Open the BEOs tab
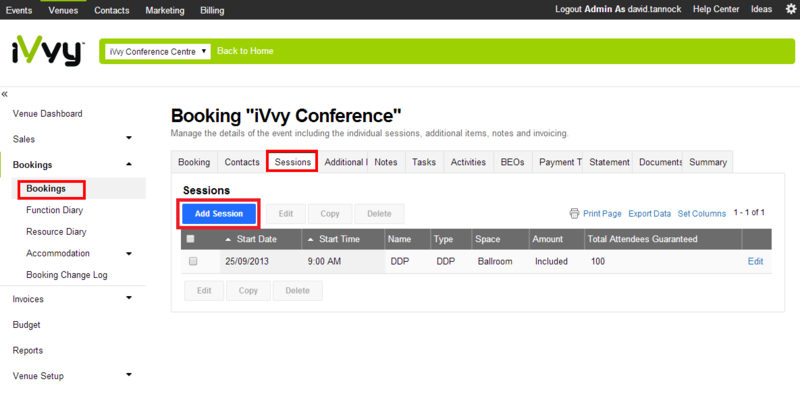The image size is (800, 398). (513, 162)
